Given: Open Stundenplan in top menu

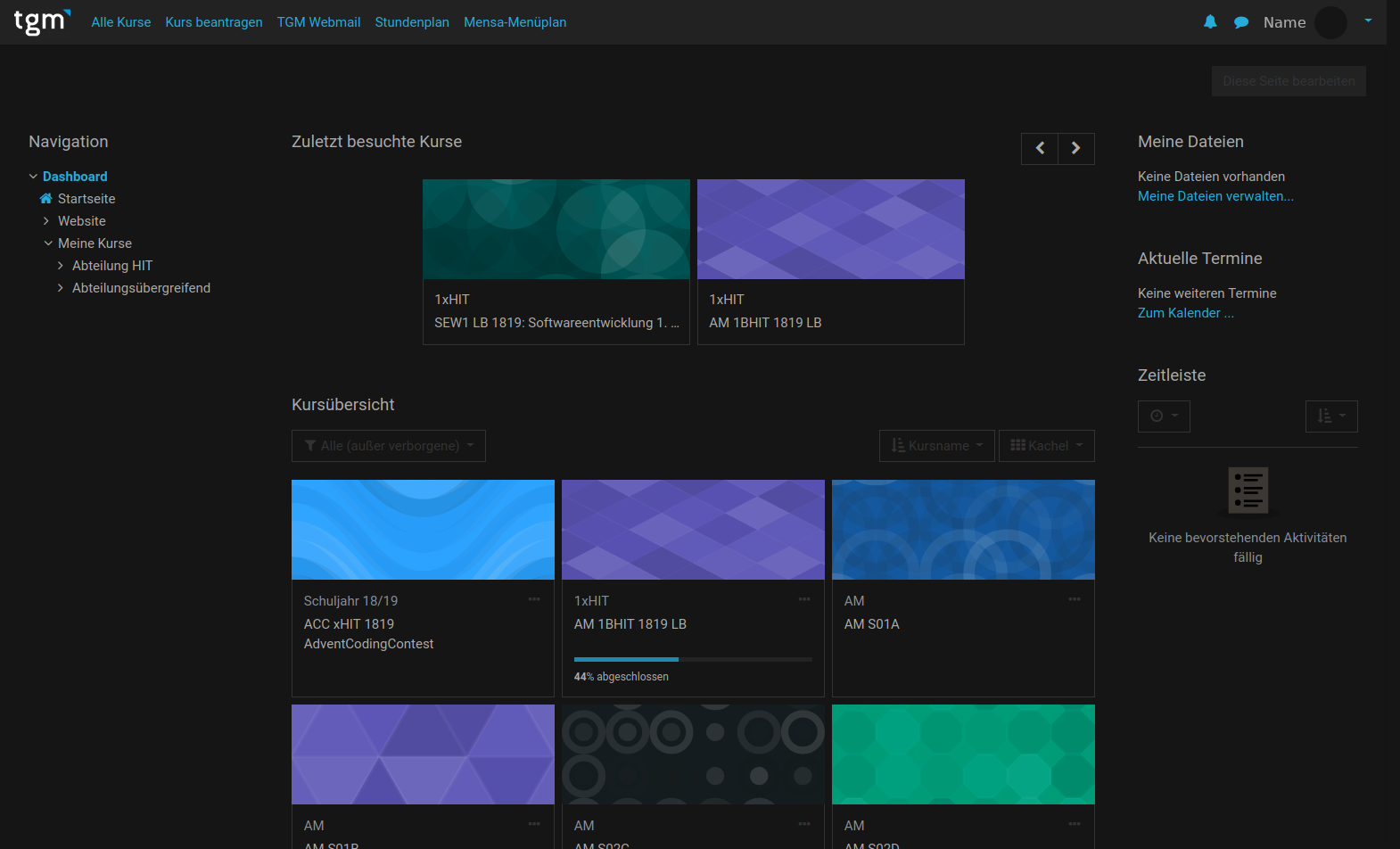Looking at the screenshot, I should coord(412,22).
